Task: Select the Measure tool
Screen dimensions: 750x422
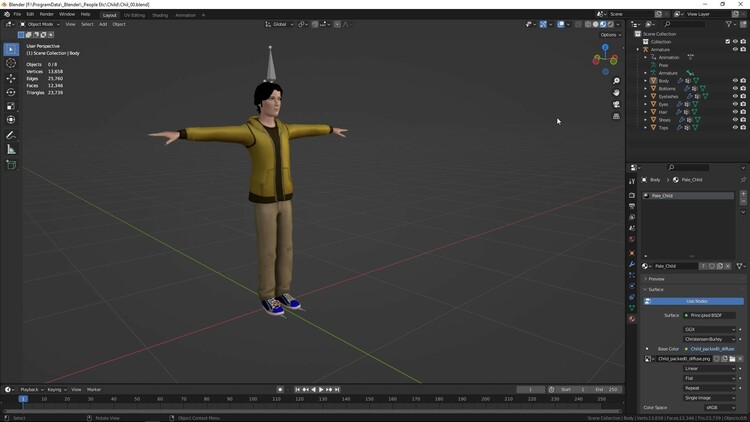Action: 11,149
